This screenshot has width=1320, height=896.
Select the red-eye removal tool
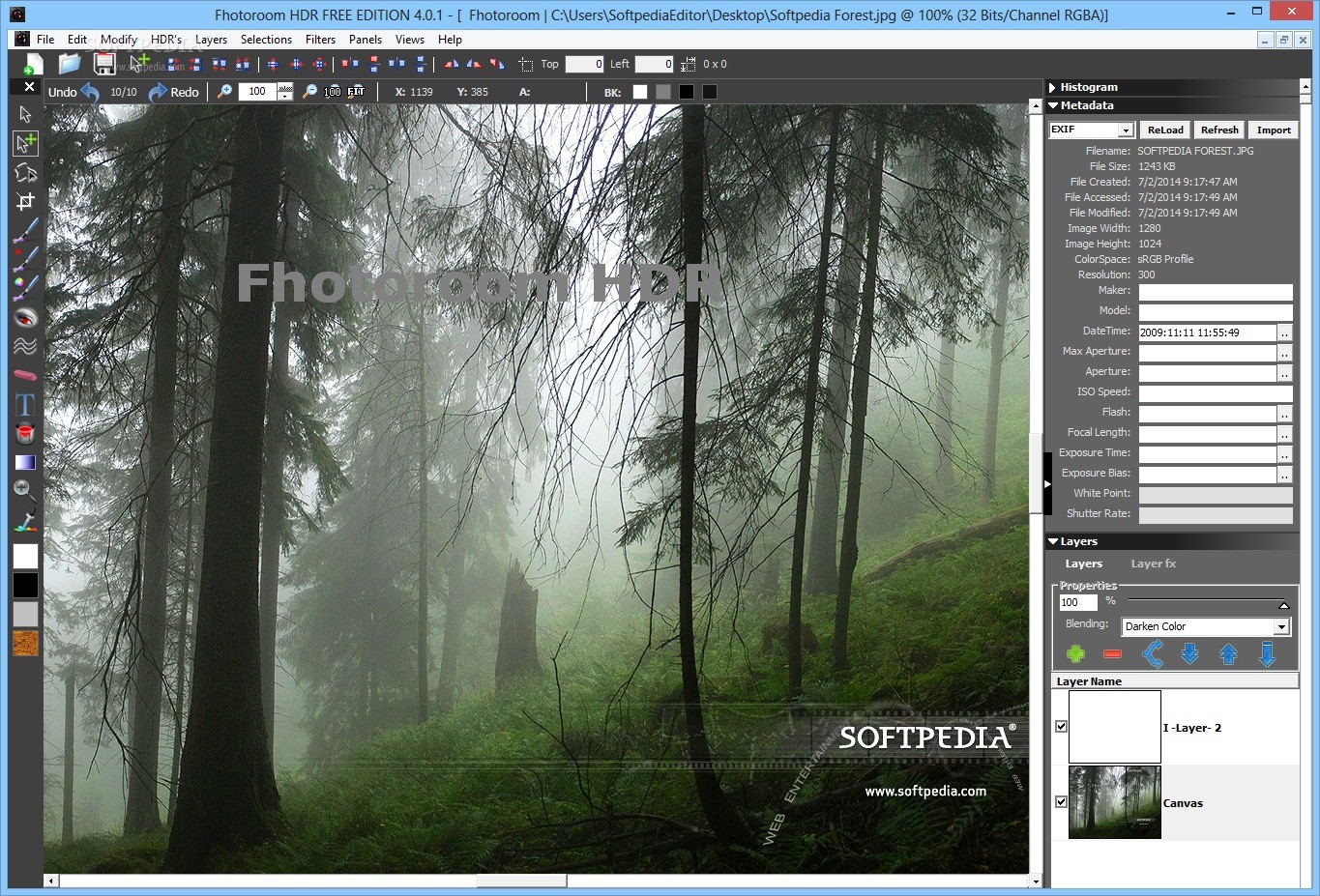[25, 317]
